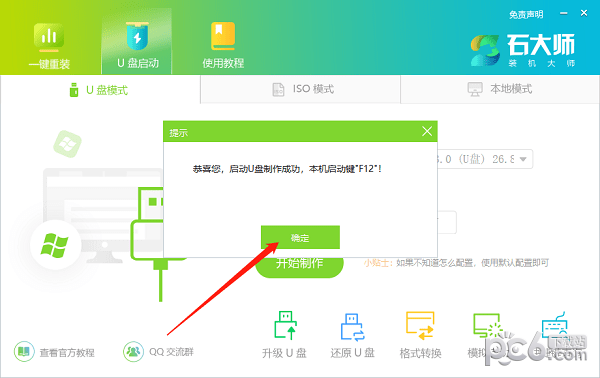Screen dimensions: 600x378
Task: Open the 一键重装 section icon
Action: [x=49, y=37]
